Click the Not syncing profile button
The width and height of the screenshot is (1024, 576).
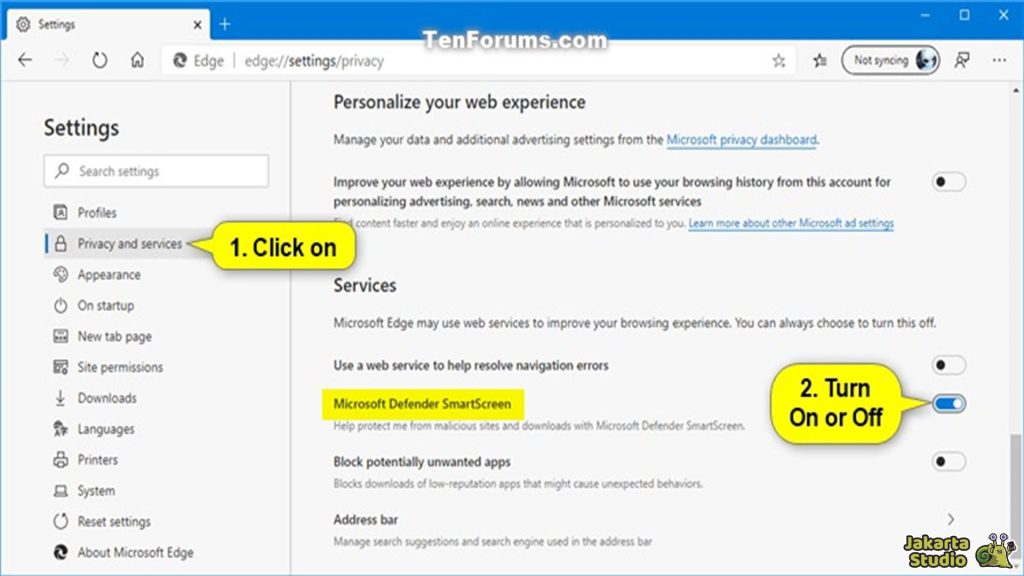point(890,60)
